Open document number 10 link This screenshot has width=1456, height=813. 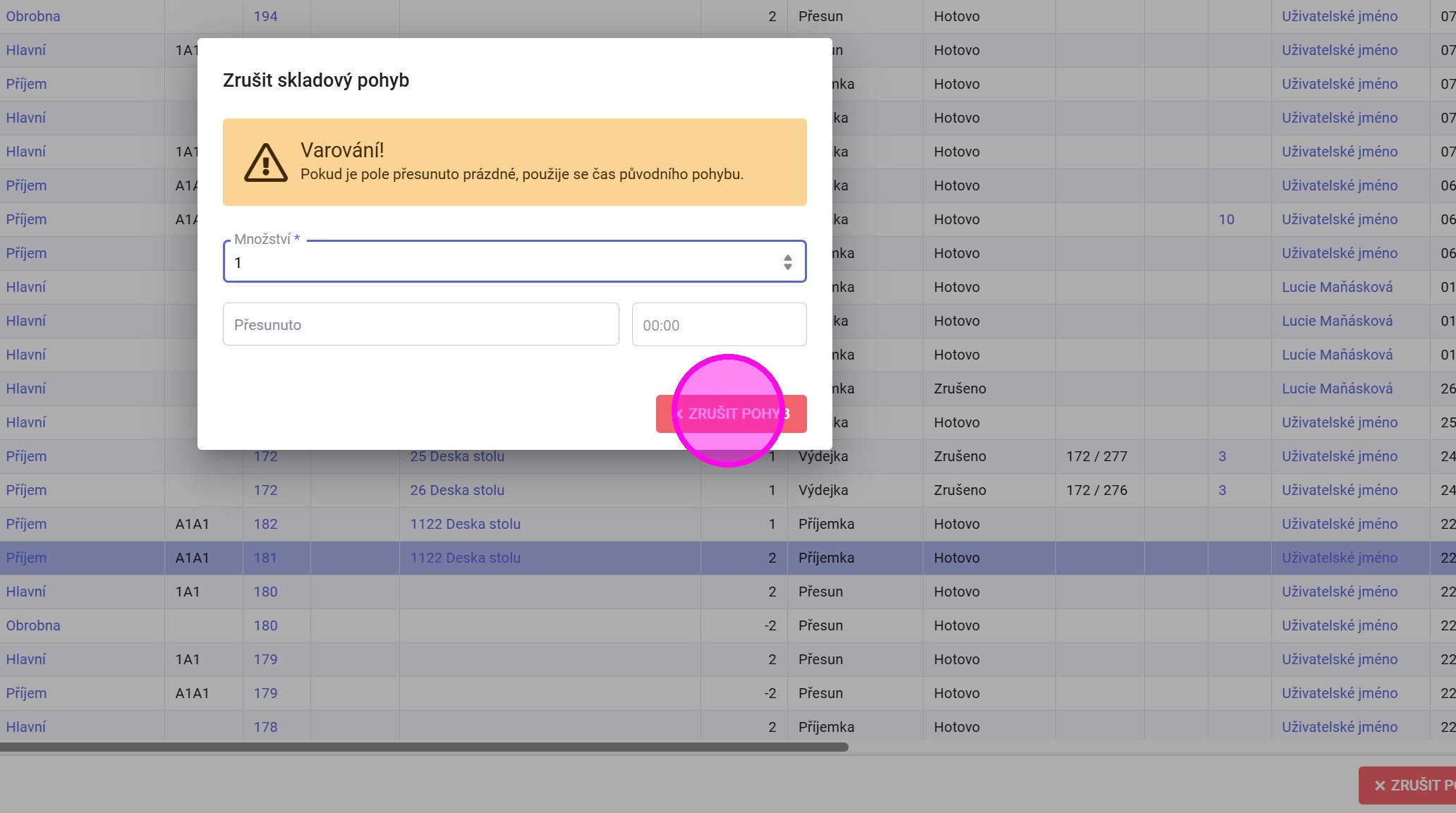pyautogui.click(x=1226, y=220)
